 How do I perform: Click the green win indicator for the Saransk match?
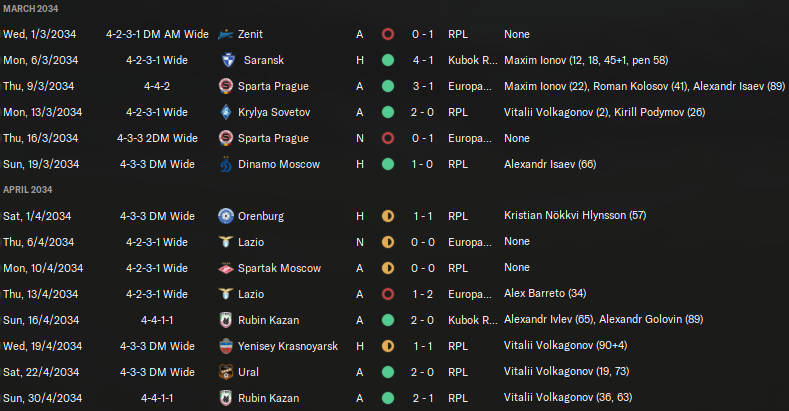[x=388, y=60]
